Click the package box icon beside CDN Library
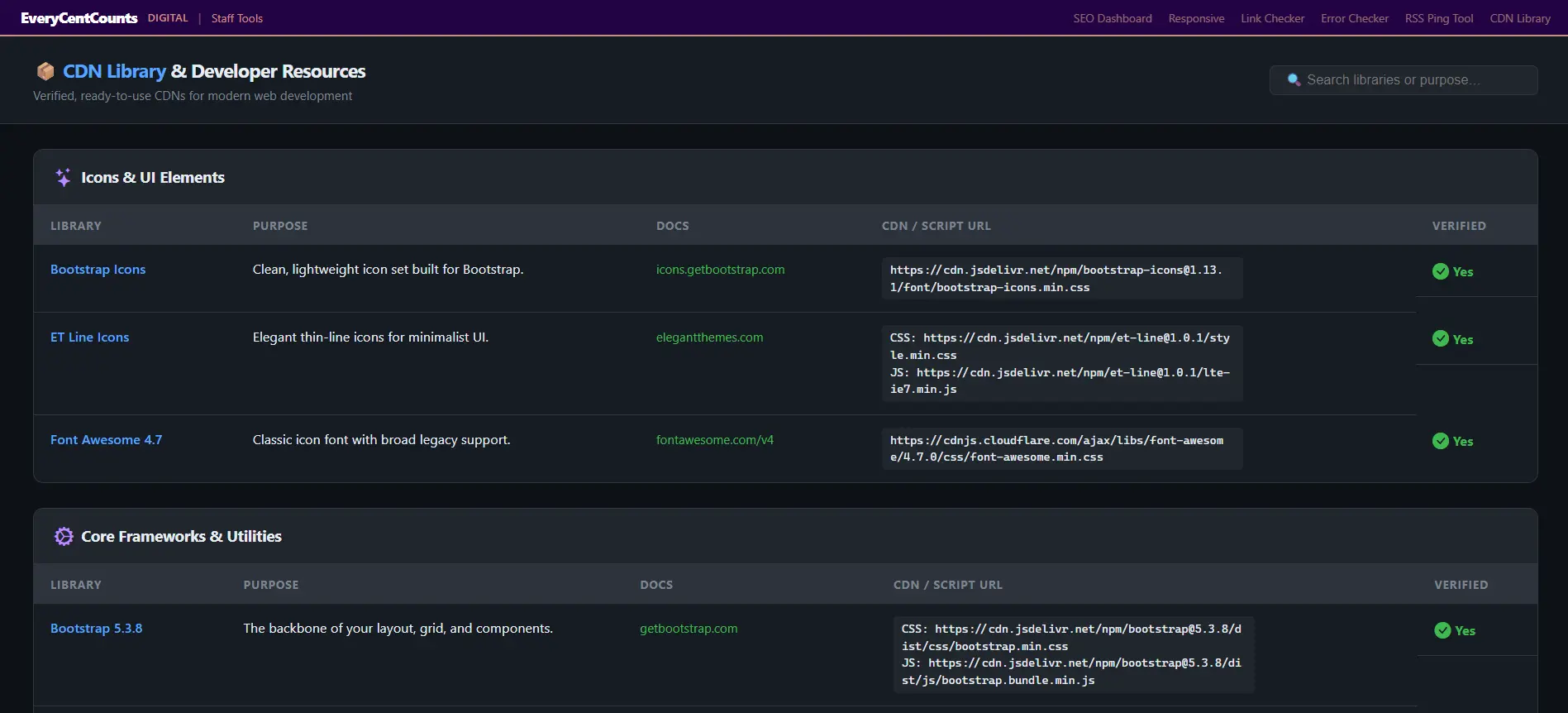The width and height of the screenshot is (1568, 713). pyautogui.click(x=45, y=72)
